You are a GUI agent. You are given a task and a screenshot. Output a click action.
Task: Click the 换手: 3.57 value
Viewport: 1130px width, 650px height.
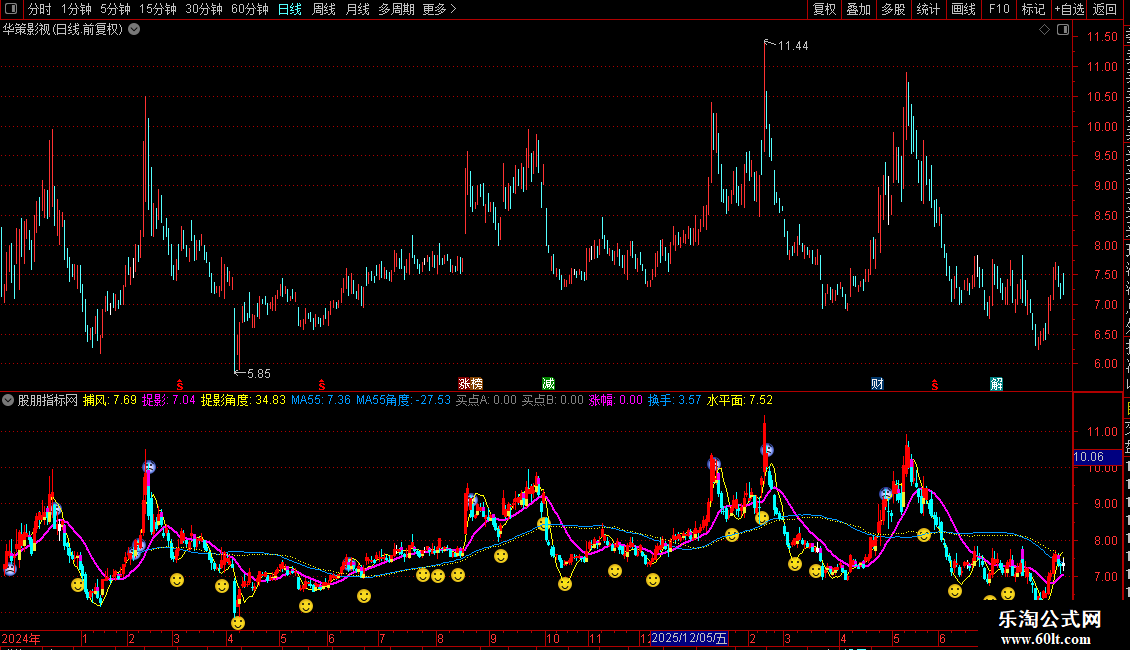click(675, 400)
